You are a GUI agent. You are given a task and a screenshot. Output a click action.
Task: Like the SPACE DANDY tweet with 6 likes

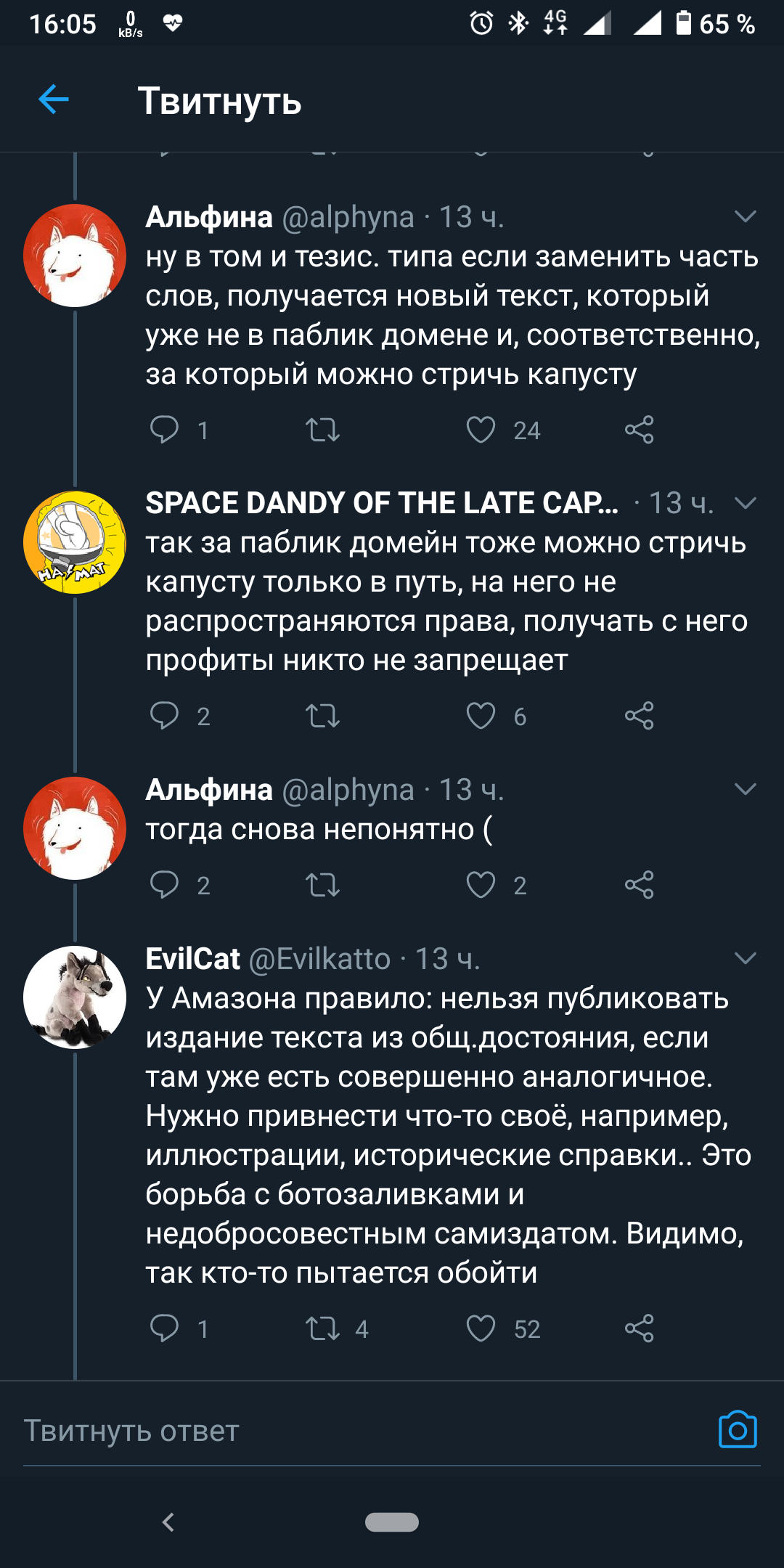(x=481, y=716)
